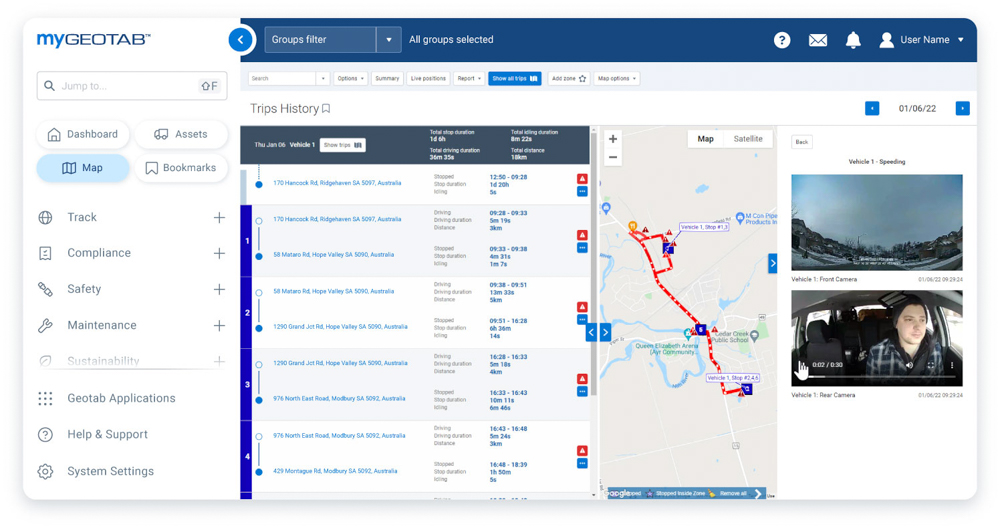The image size is (1000, 528).
Task: Open exception alert icon for trip 4
Action: click(x=582, y=451)
